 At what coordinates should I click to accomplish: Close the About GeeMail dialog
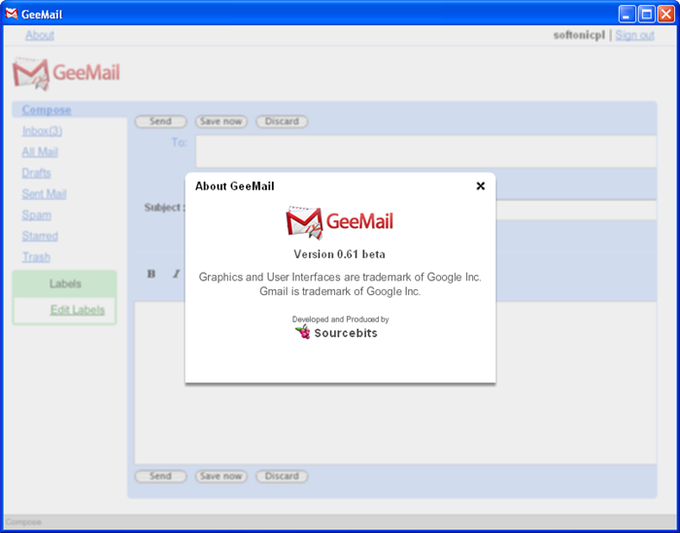[480, 186]
